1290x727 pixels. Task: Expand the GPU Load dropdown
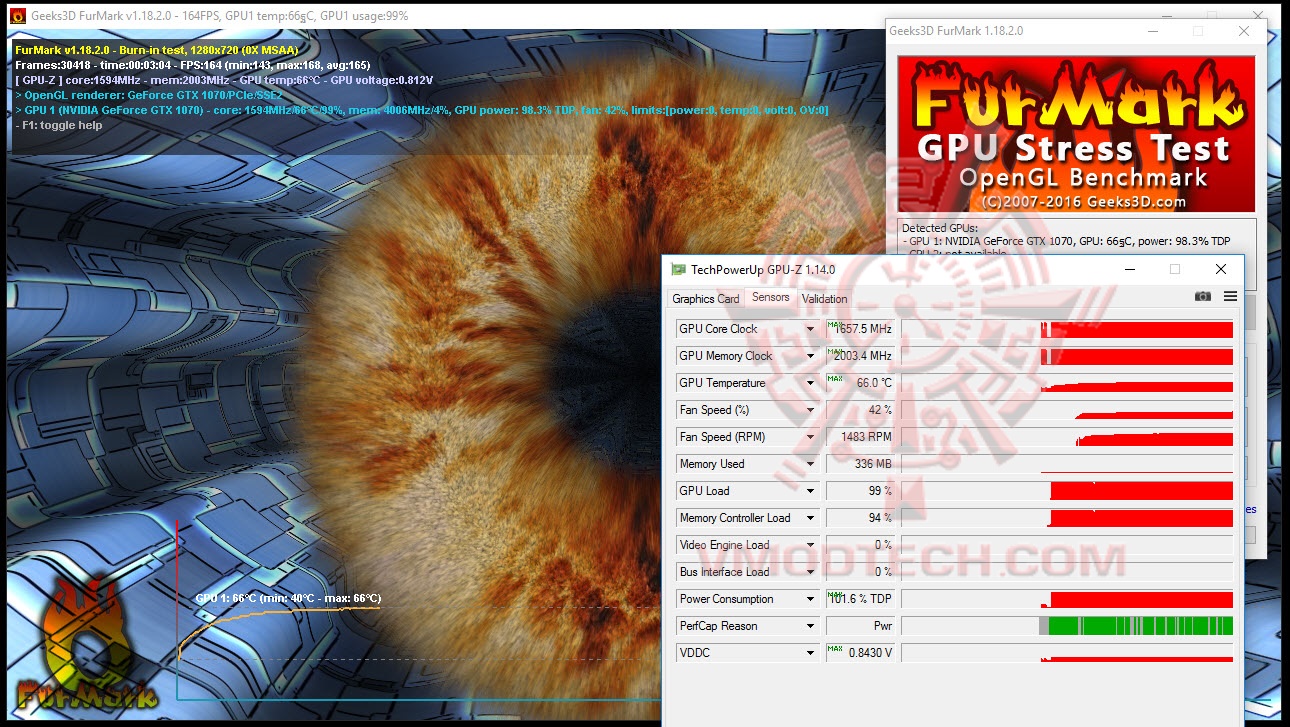[811, 491]
